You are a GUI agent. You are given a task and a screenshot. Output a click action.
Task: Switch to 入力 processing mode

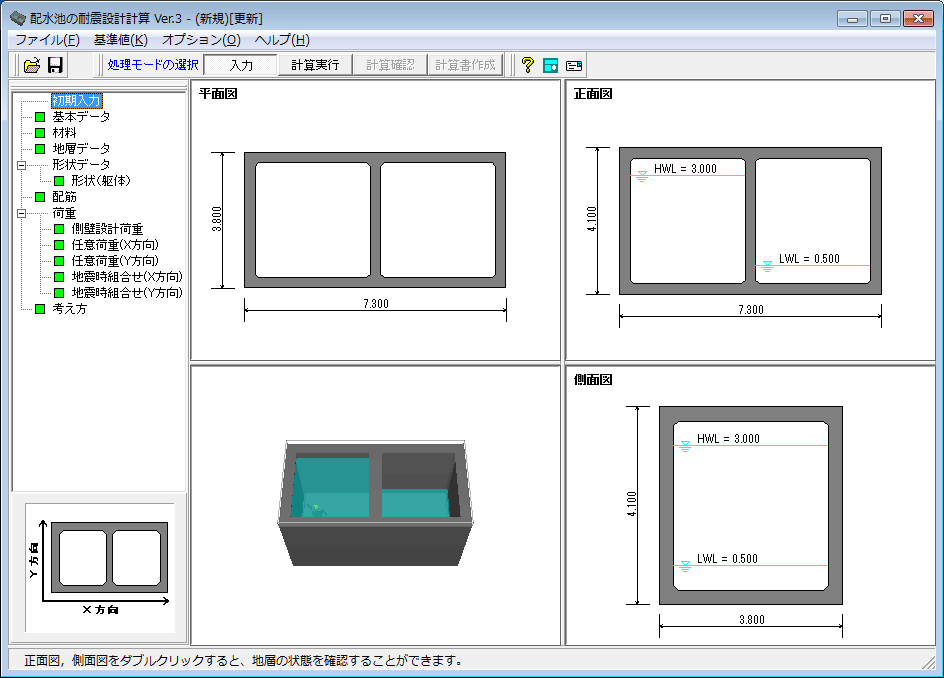click(241, 65)
